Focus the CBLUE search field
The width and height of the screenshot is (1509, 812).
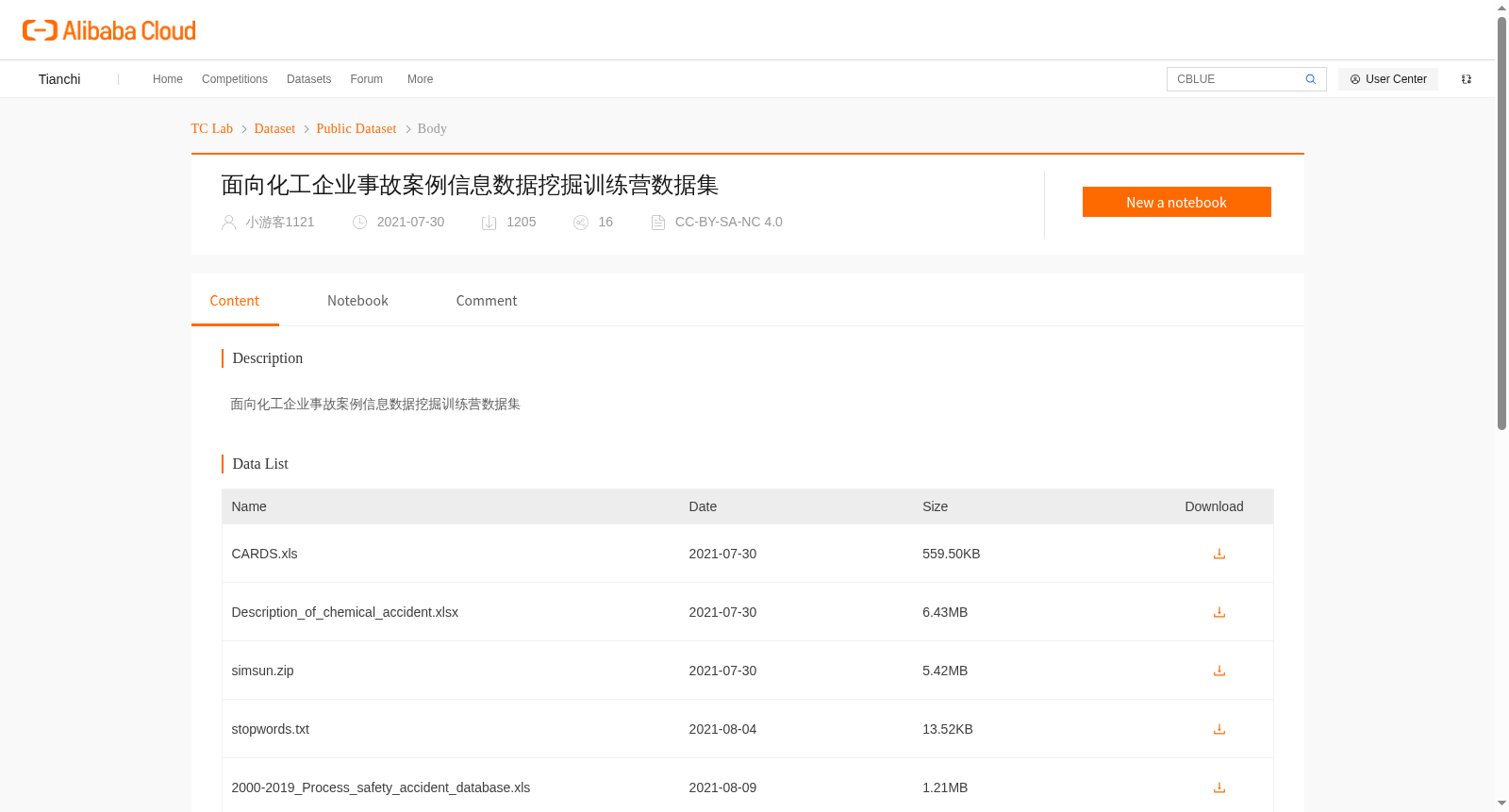[1235, 79]
